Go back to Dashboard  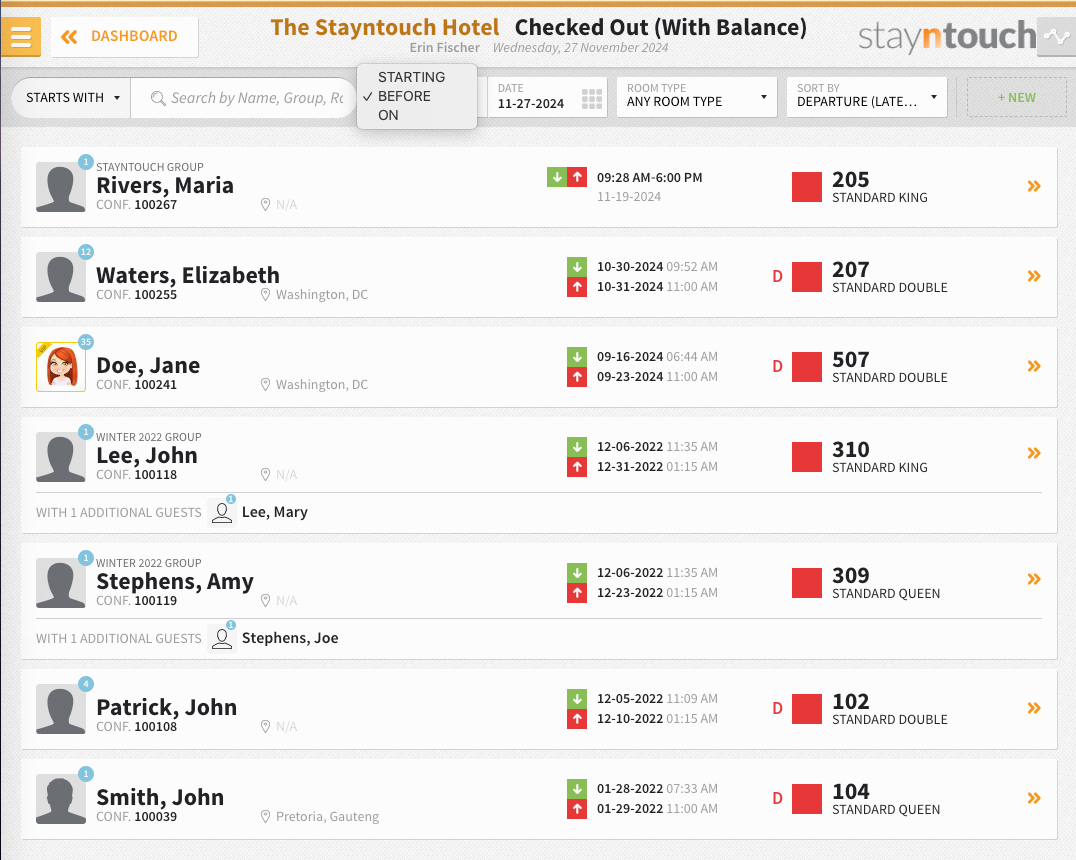(x=125, y=36)
